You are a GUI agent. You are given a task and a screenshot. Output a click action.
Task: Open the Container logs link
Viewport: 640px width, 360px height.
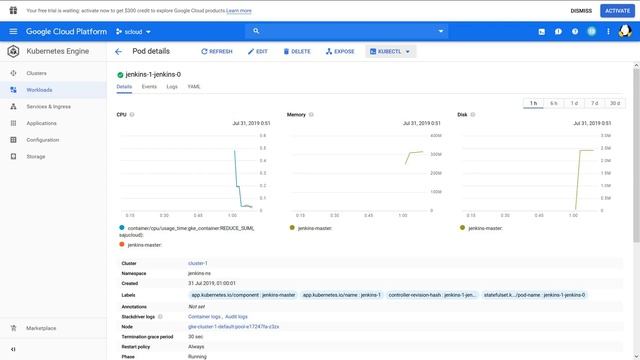pos(204,317)
